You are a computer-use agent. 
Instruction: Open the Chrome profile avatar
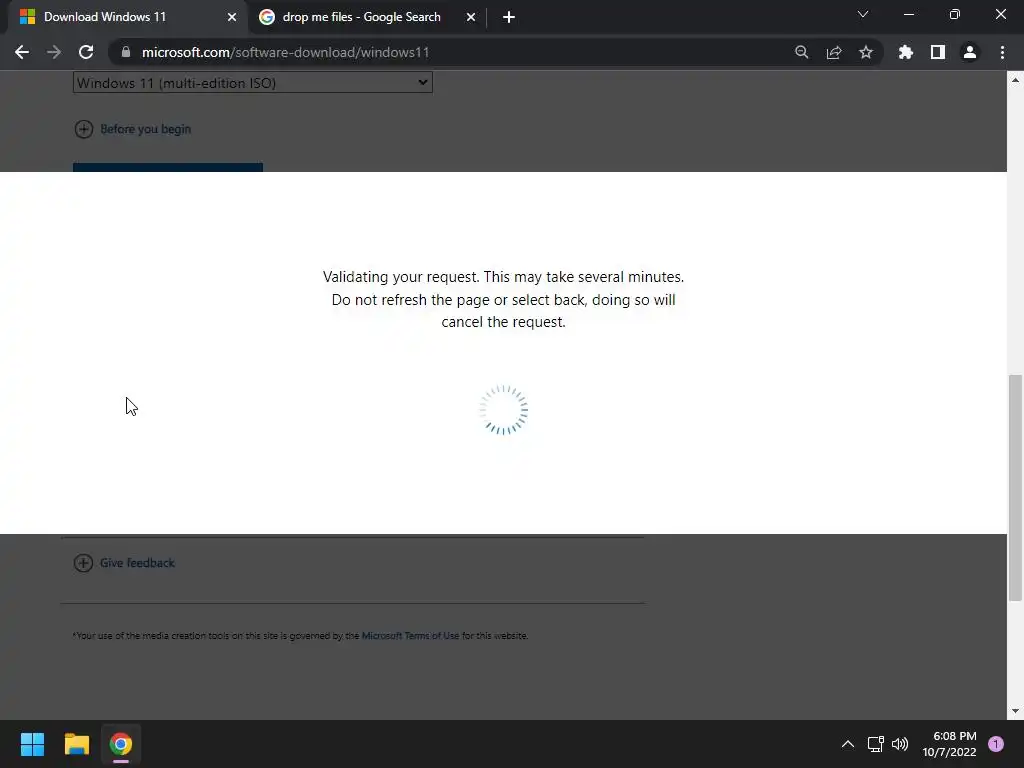(970, 52)
